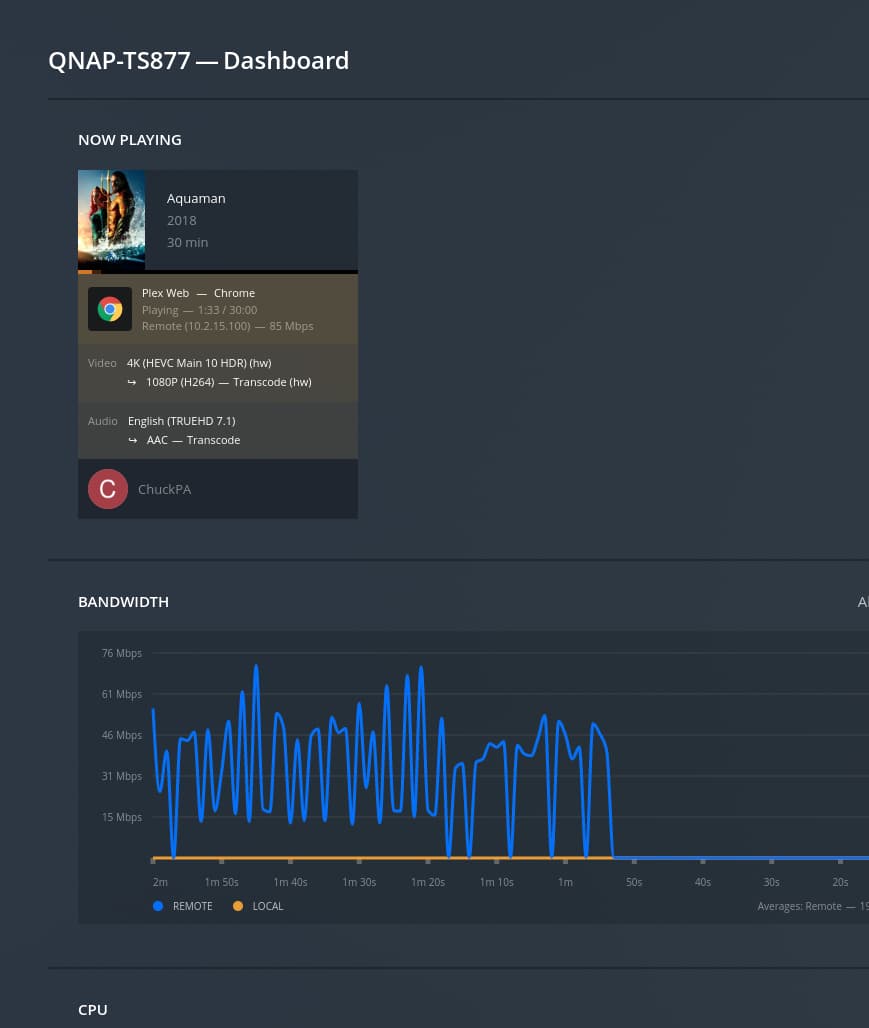The image size is (869, 1028).
Task: Click the CPU section heading
Action: 92,1010
